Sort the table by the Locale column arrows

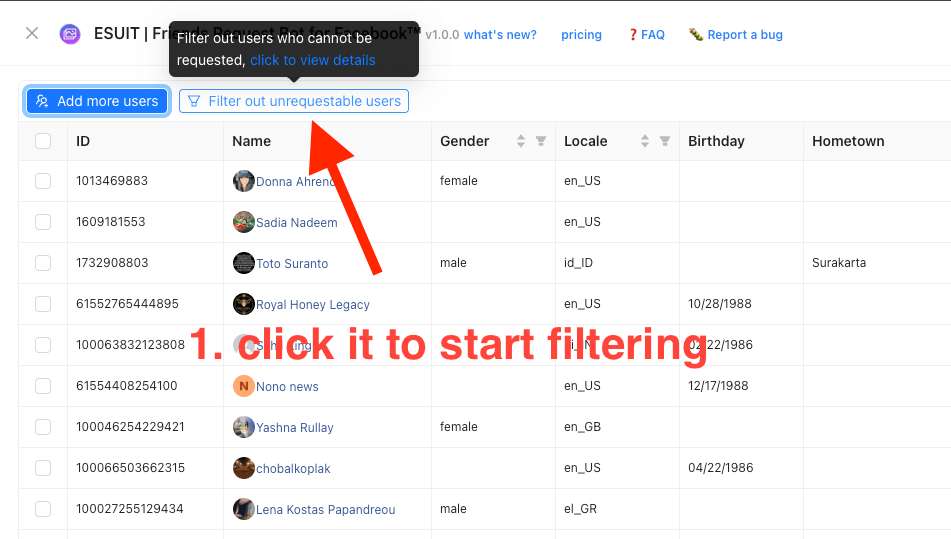(x=645, y=141)
